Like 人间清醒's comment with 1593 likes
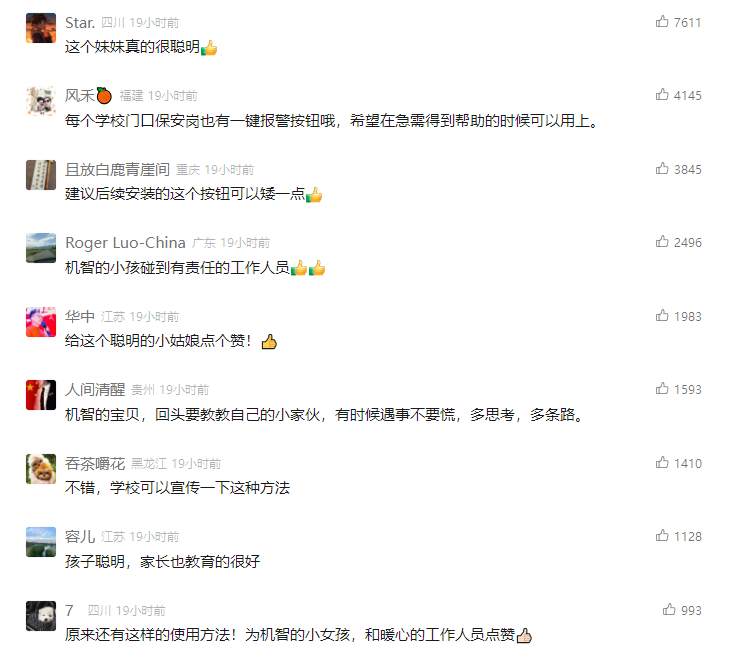The image size is (734, 656). pyautogui.click(x=662, y=389)
